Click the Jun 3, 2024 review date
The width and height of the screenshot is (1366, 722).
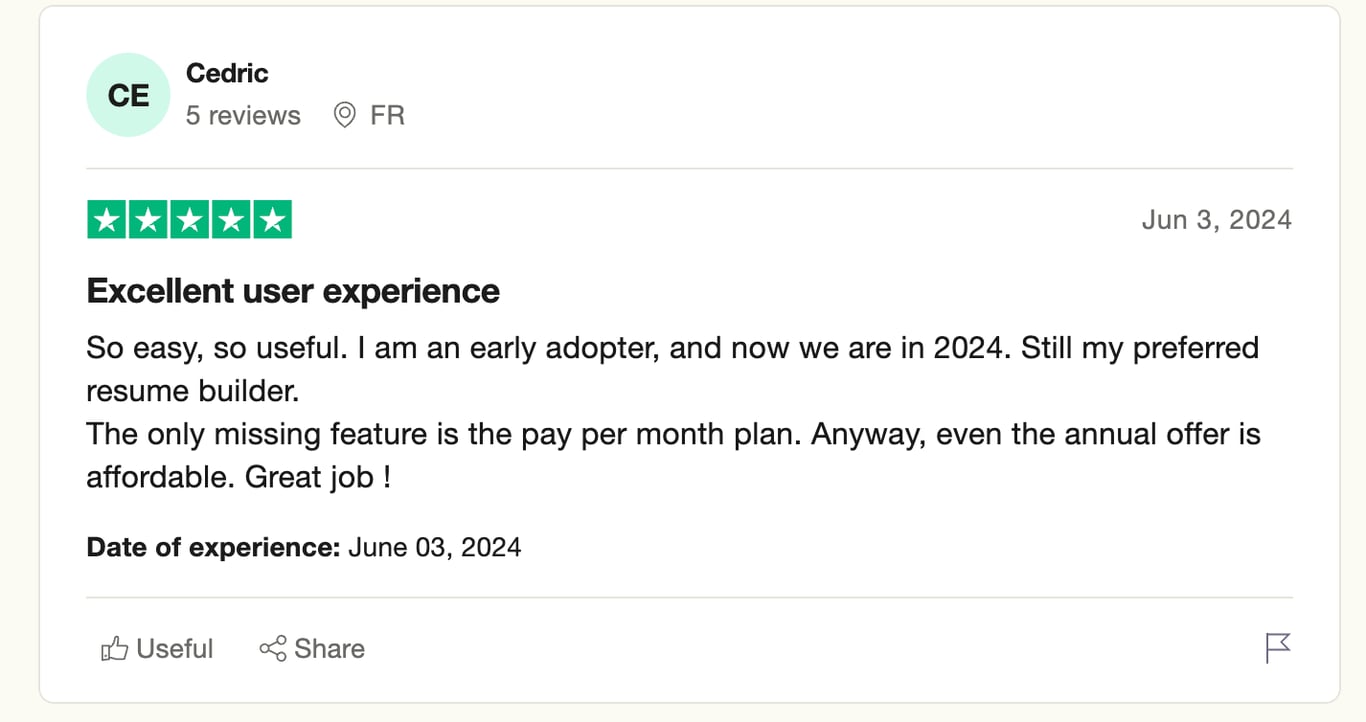click(1216, 220)
